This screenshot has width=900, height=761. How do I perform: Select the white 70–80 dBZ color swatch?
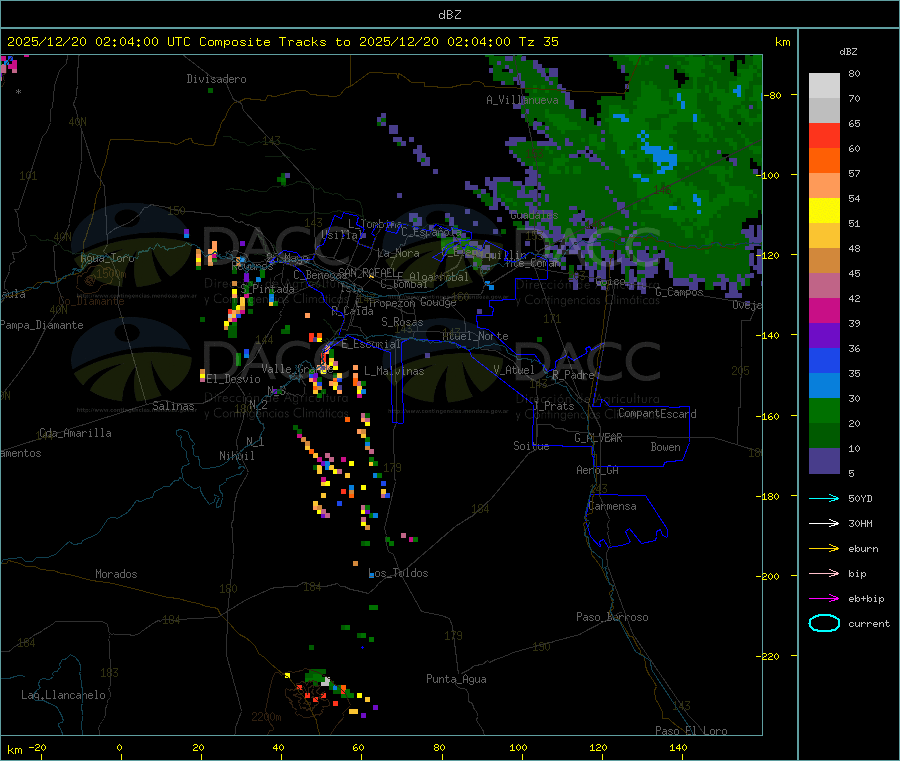(x=824, y=86)
